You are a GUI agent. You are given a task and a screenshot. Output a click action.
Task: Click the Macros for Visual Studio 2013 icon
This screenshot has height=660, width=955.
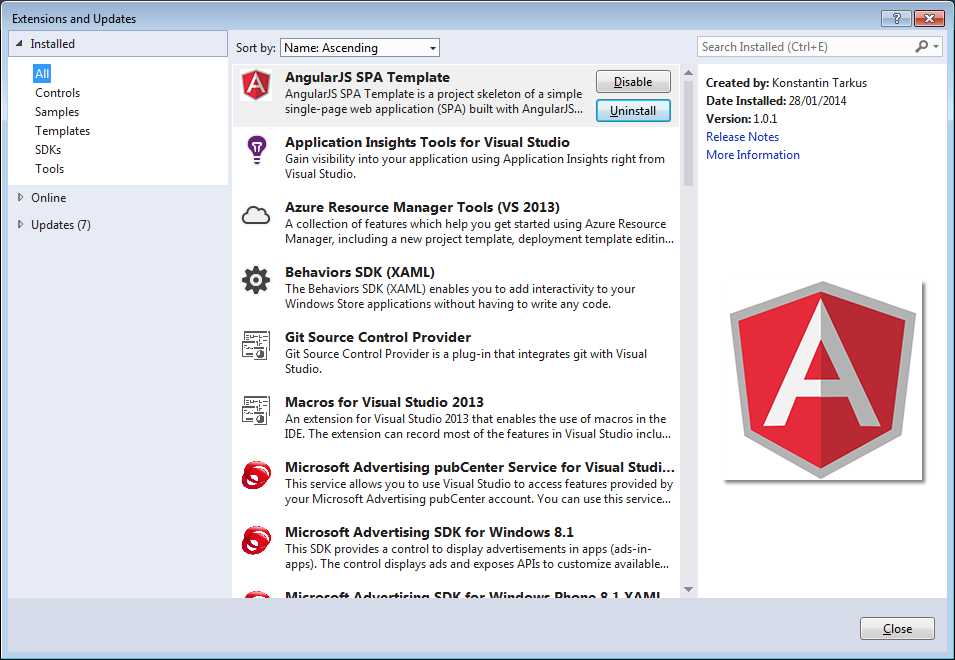tap(256, 410)
